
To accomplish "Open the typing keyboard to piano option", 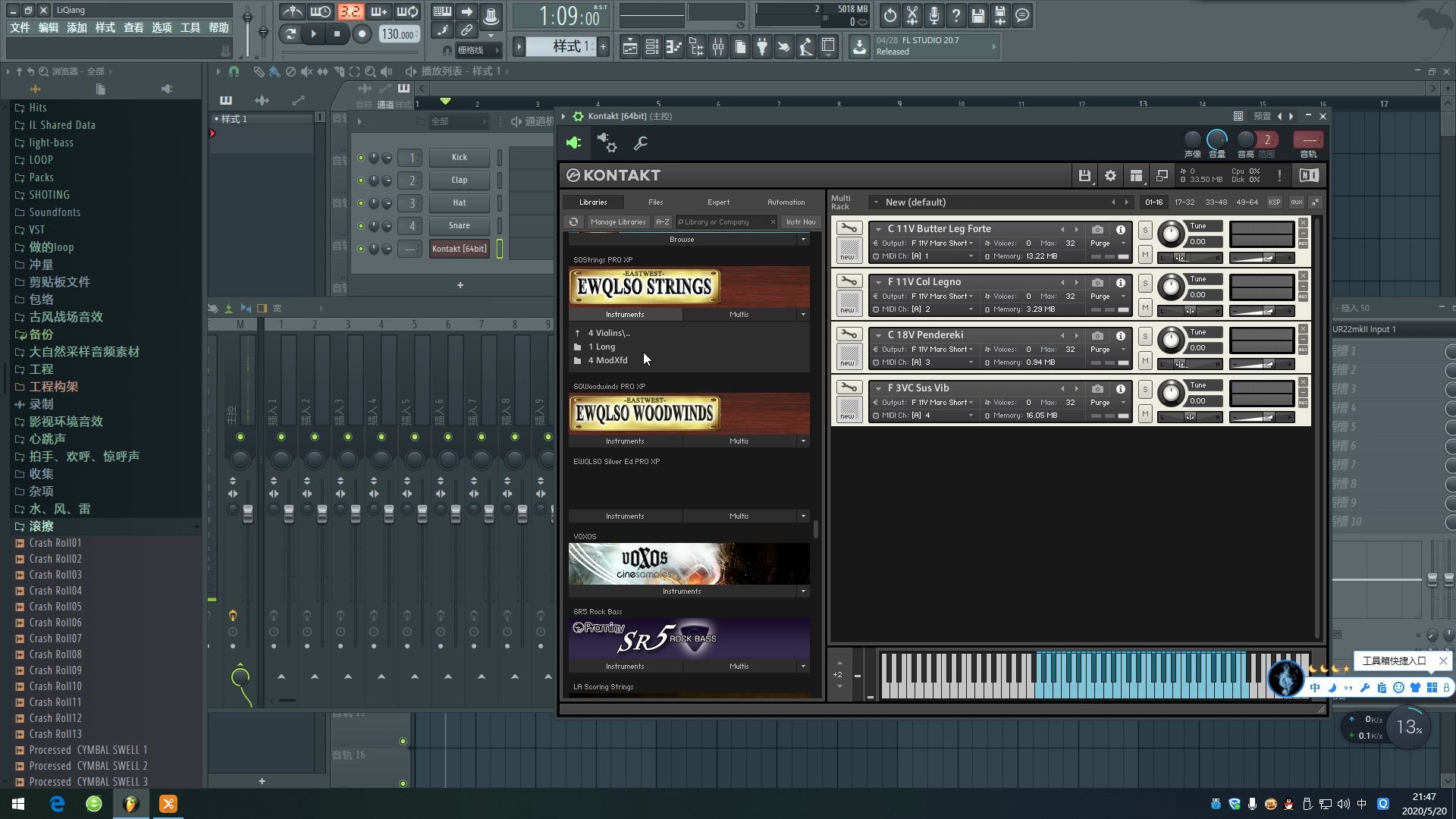I will tap(442, 12).
